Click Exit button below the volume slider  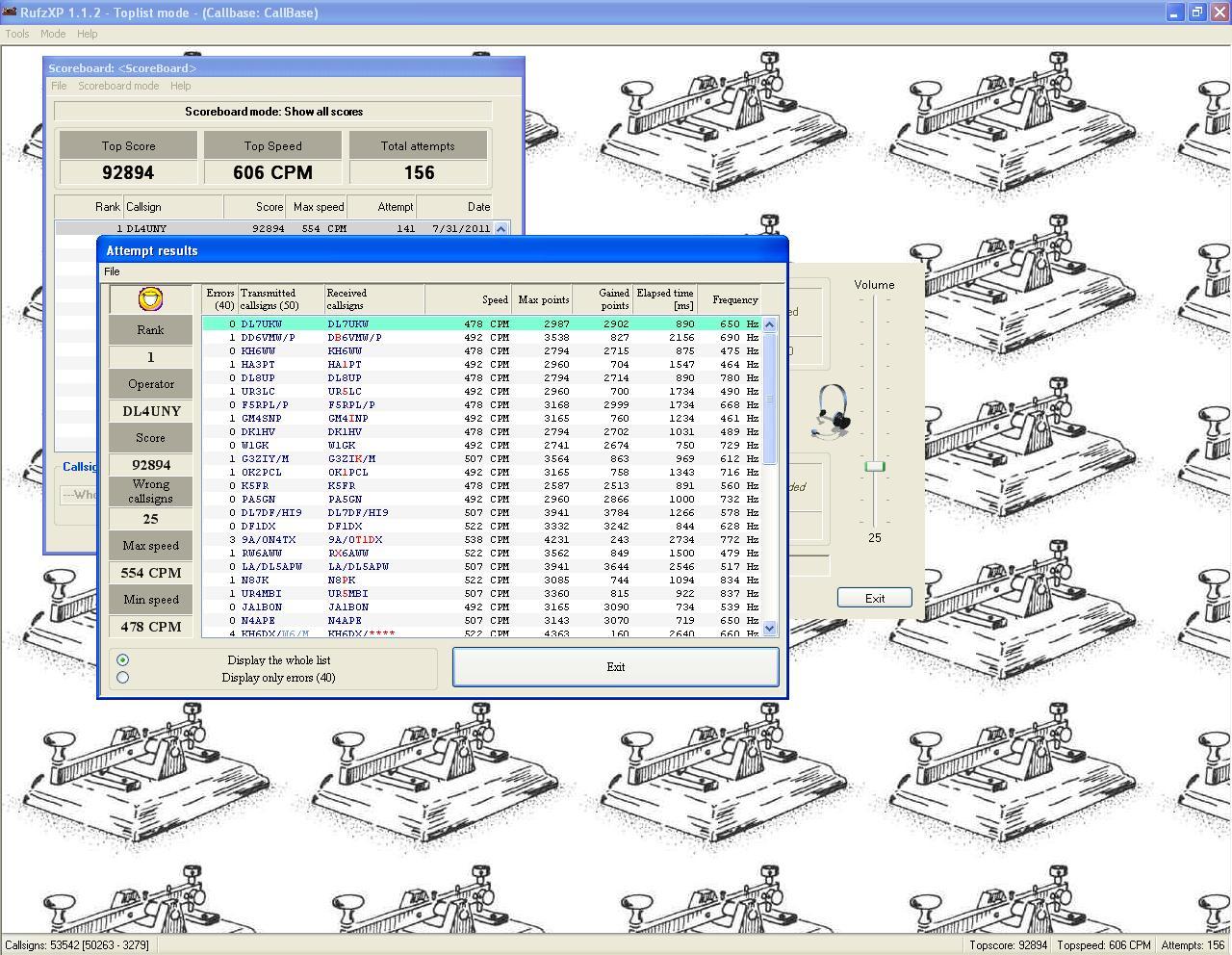tap(874, 598)
